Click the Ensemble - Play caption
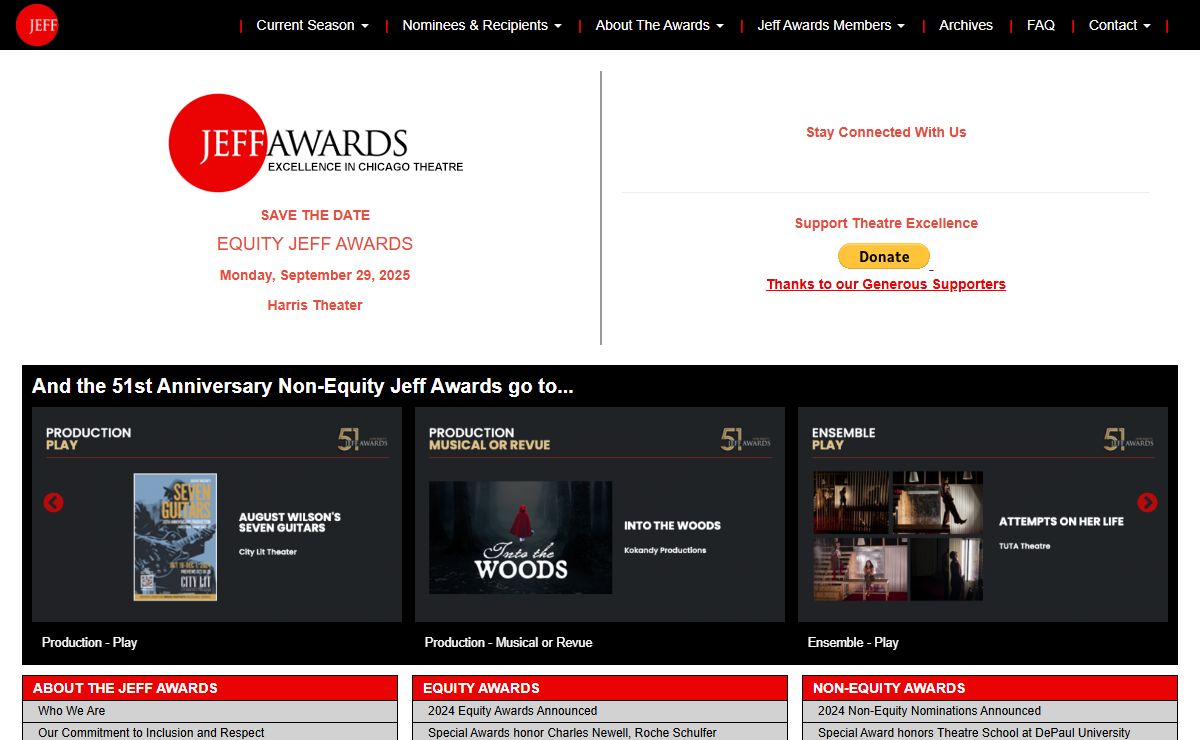Image resolution: width=1200 pixels, height=740 pixels. [x=853, y=642]
